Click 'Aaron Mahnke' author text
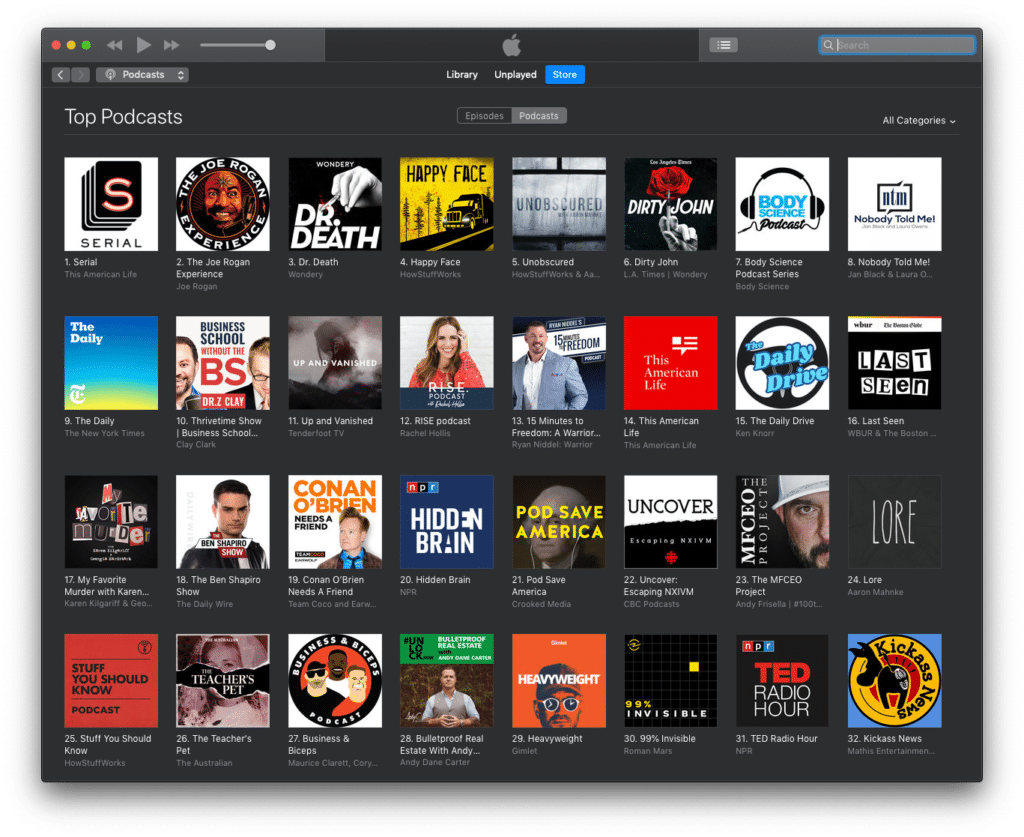 coord(875,592)
